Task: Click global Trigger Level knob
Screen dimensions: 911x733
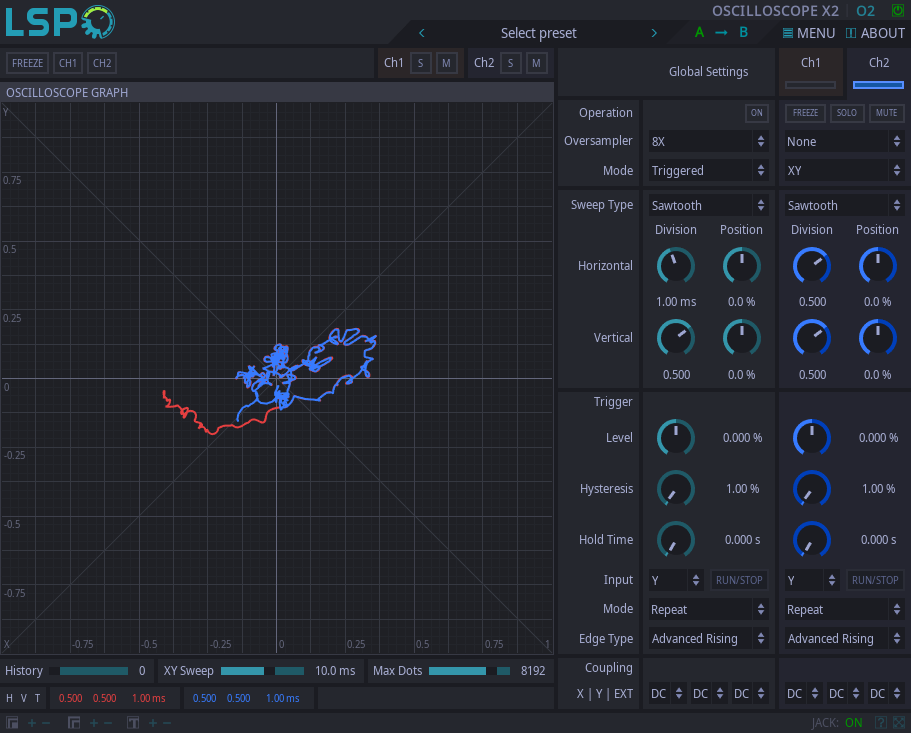Action: click(676, 437)
